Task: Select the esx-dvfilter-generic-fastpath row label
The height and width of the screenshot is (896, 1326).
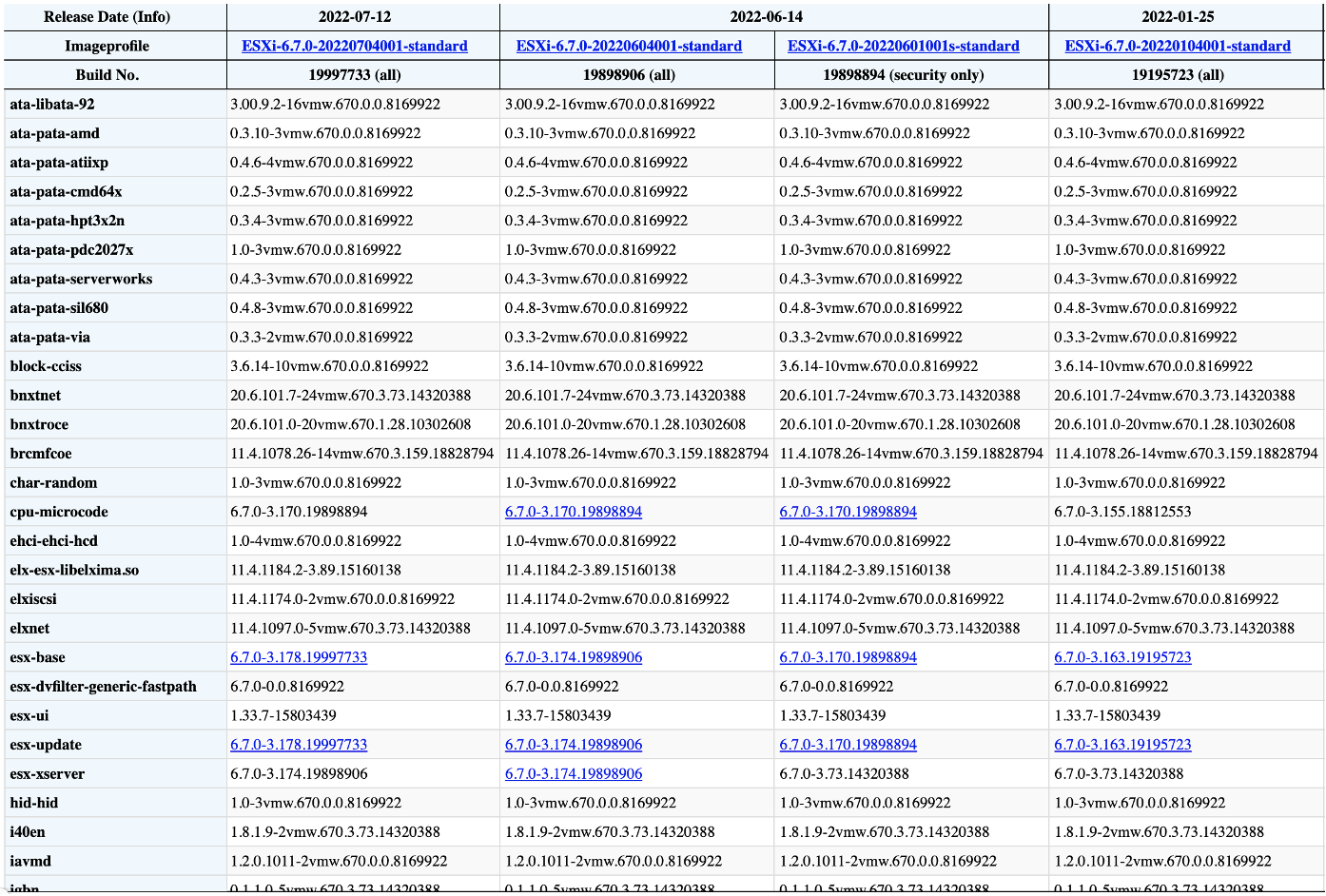Action: coord(103,687)
